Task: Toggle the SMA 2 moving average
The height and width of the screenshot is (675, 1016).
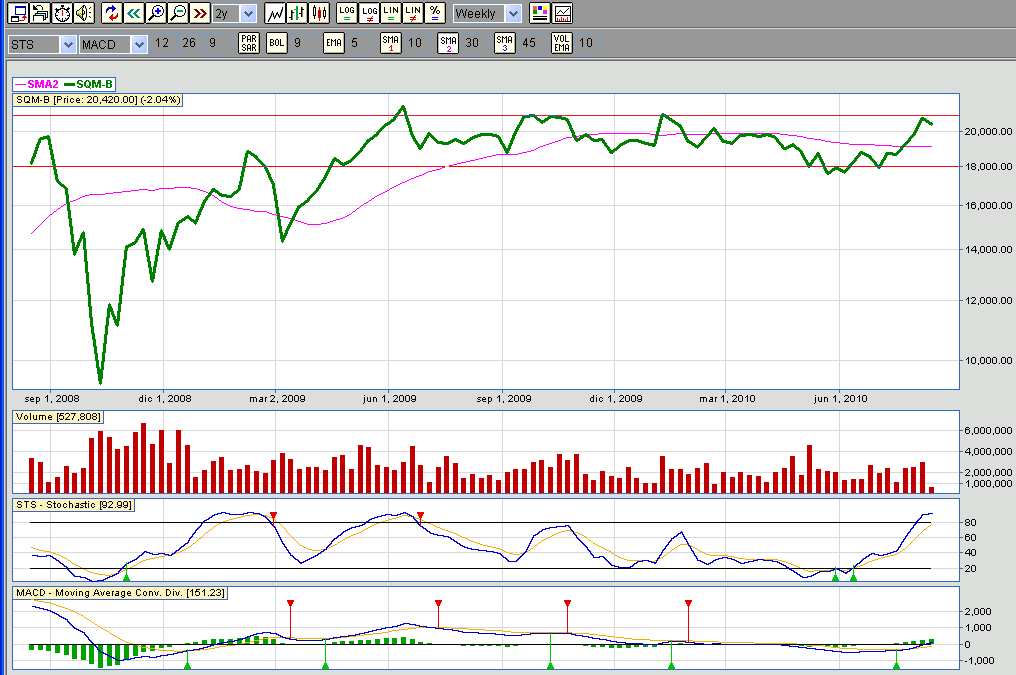Action: point(448,44)
